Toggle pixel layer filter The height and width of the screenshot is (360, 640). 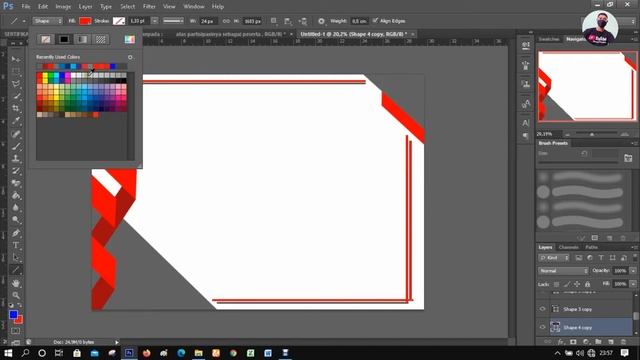coord(579,258)
